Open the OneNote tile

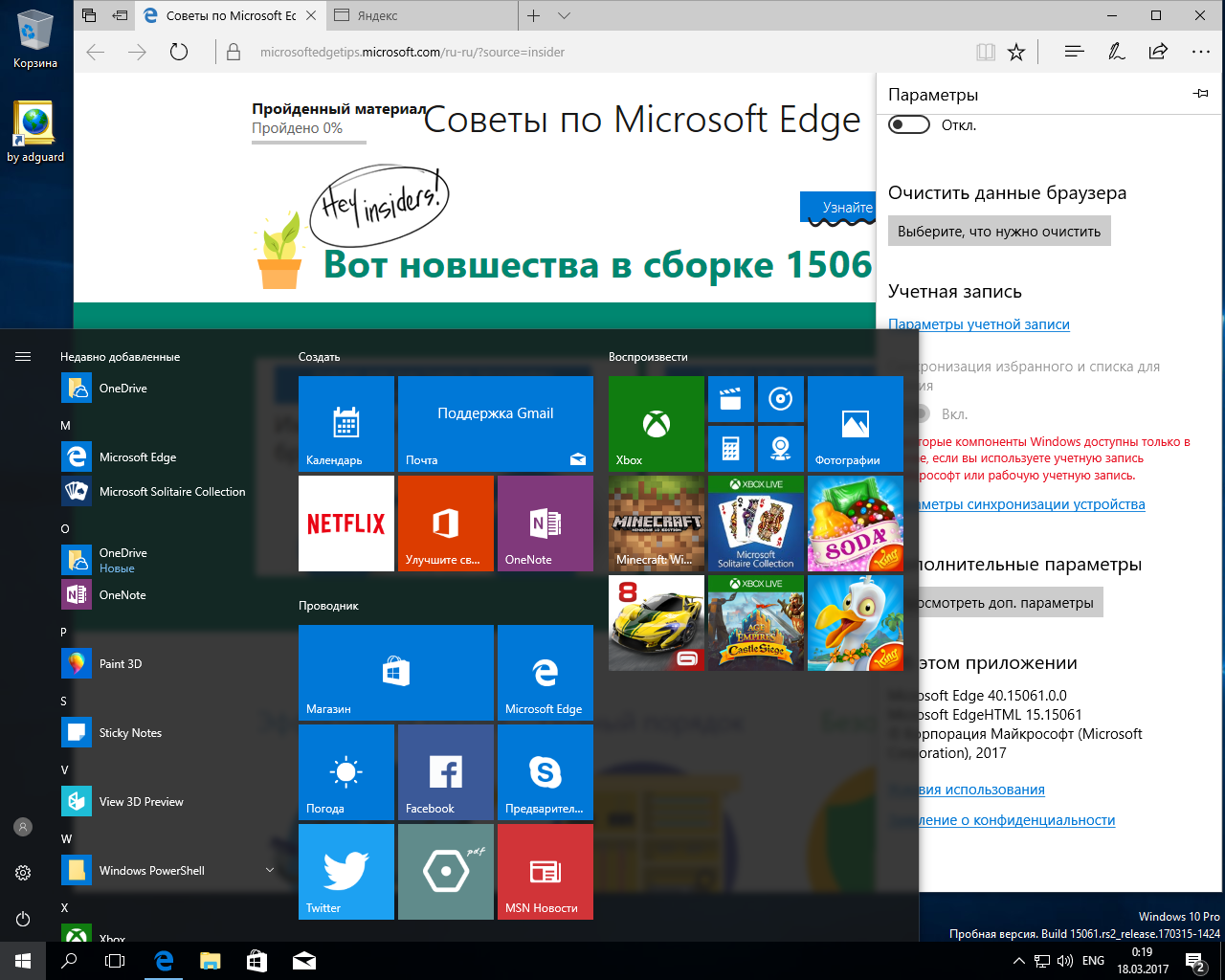(x=546, y=523)
